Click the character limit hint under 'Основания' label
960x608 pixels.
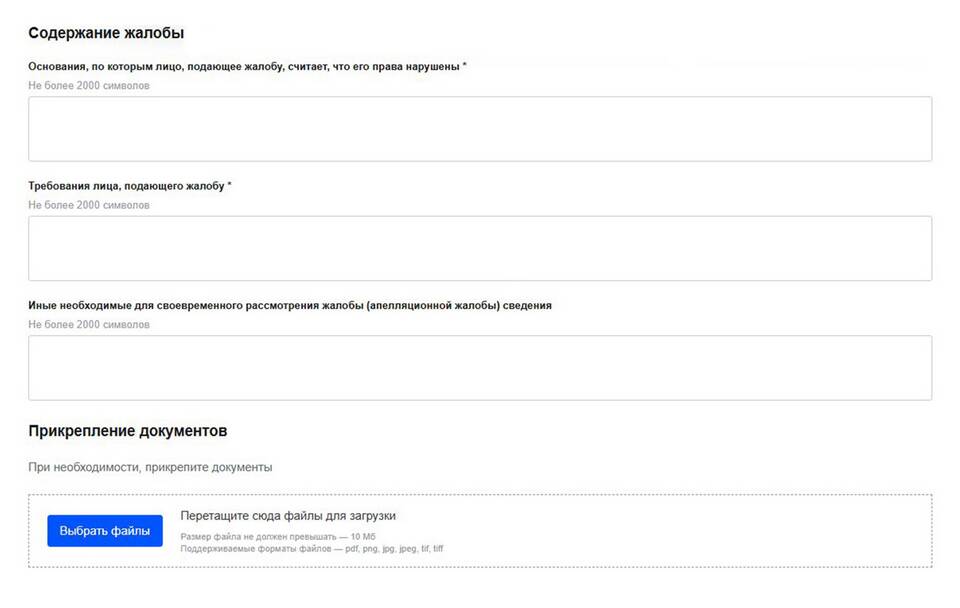point(89,85)
